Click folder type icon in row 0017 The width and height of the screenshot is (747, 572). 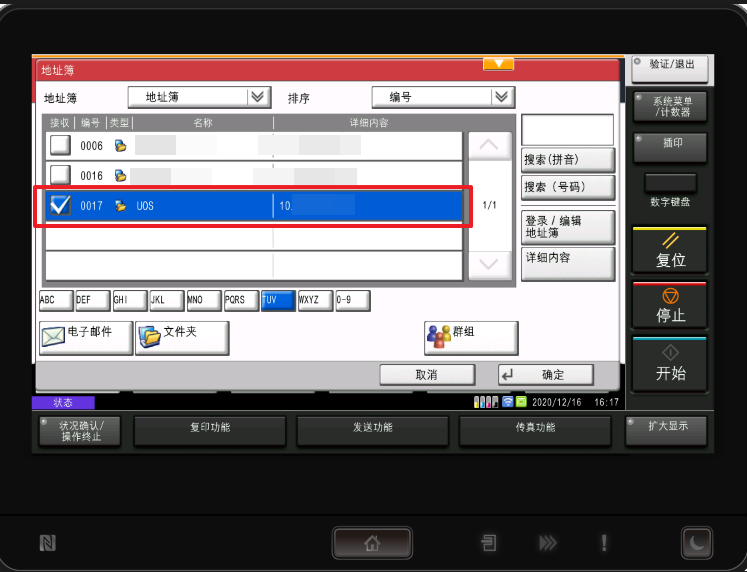click(121, 206)
